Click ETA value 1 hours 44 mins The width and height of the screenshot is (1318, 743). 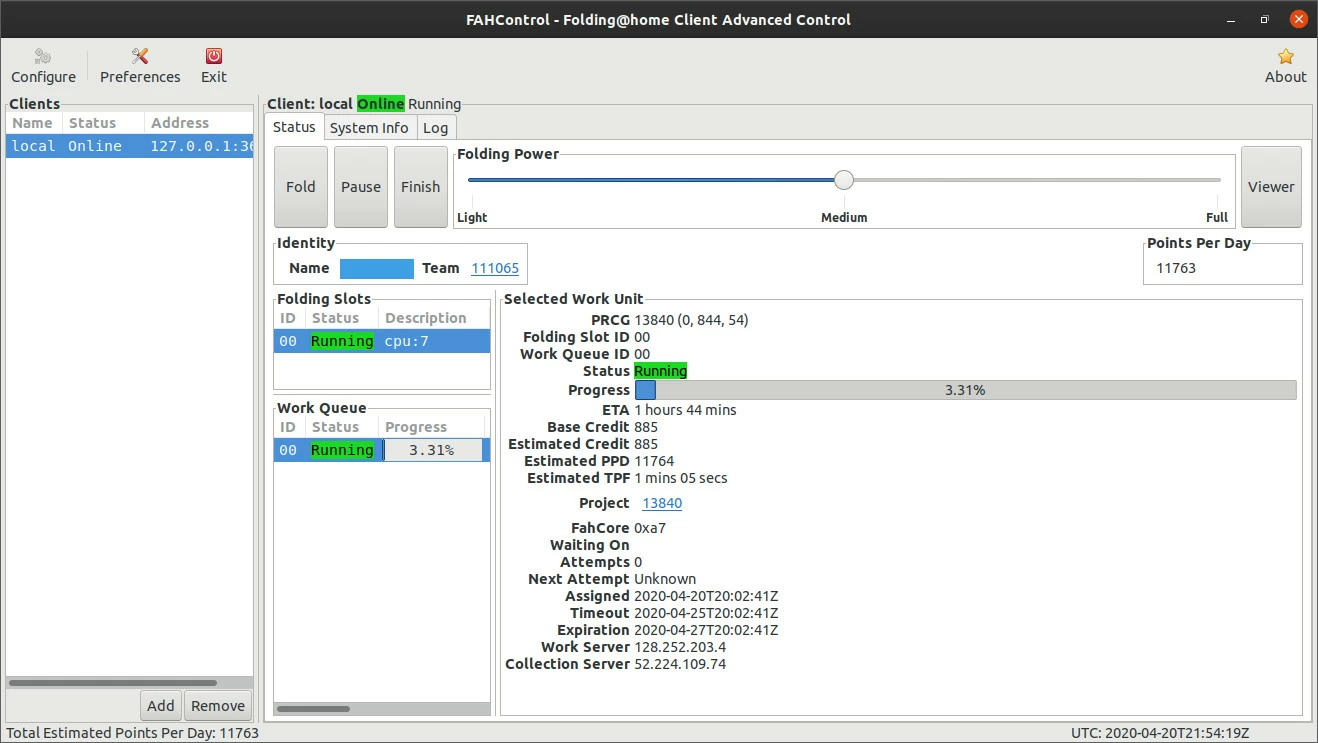(685, 410)
